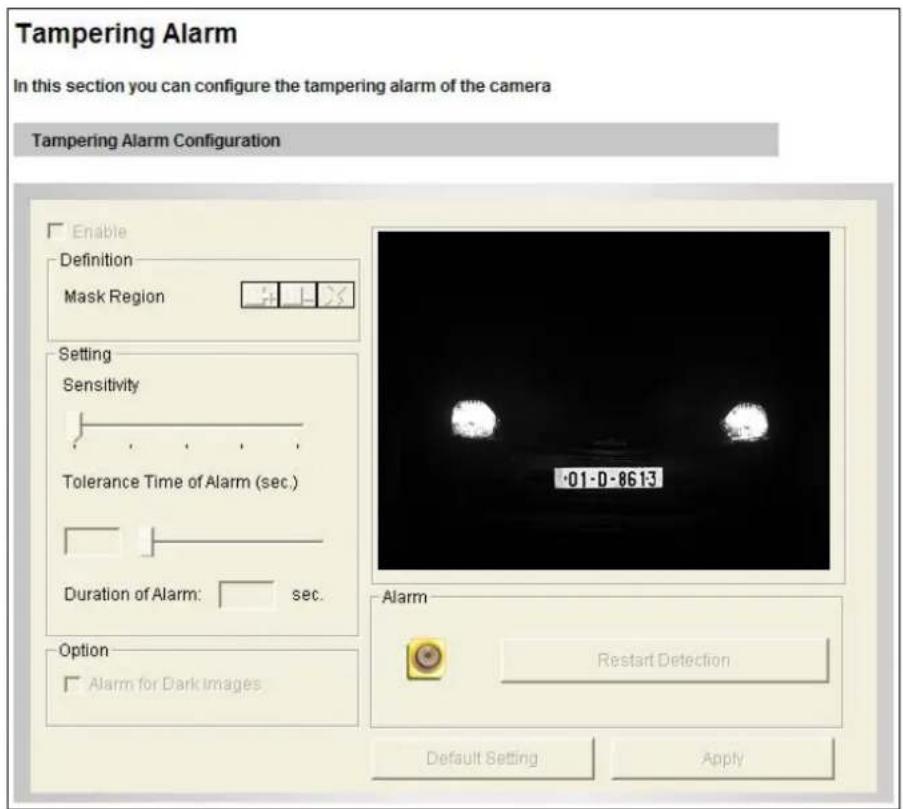Enable the tampering alarm checkbox
Viewport: 903px width, 809px height.
click(x=55, y=231)
